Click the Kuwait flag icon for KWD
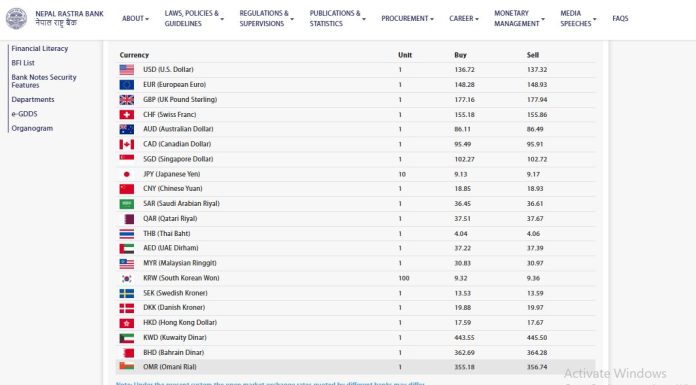This screenshot has height=385, width=696. (x=127, y=338)
